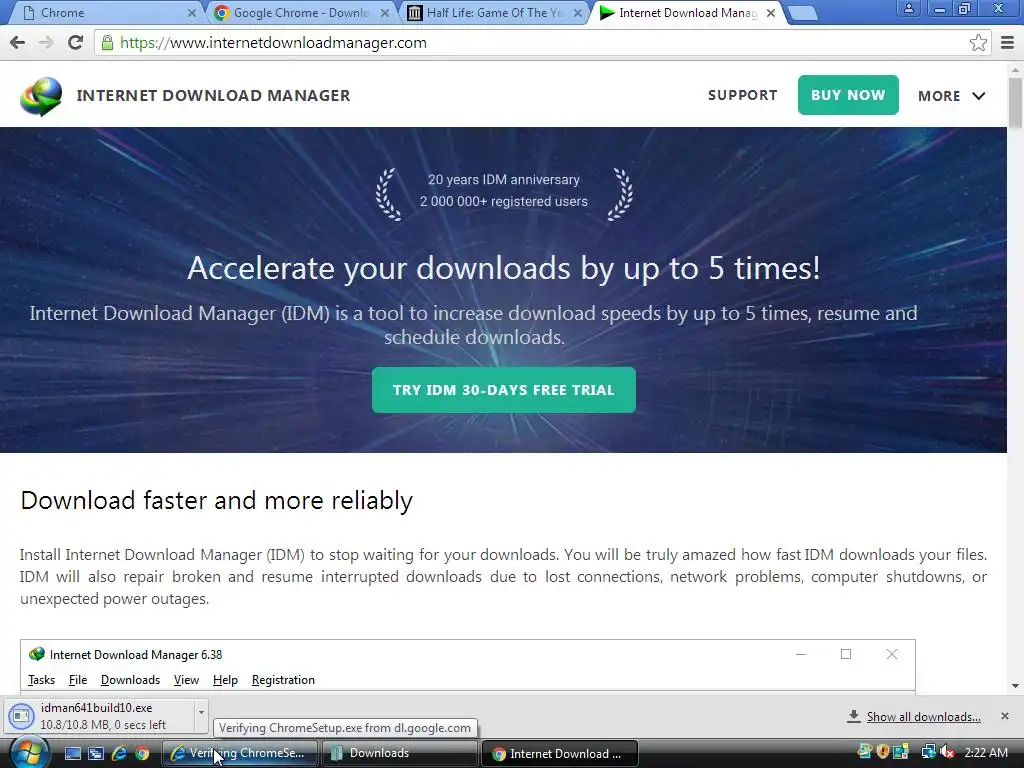Open View menu in IDM screenshot

point(186,680)
